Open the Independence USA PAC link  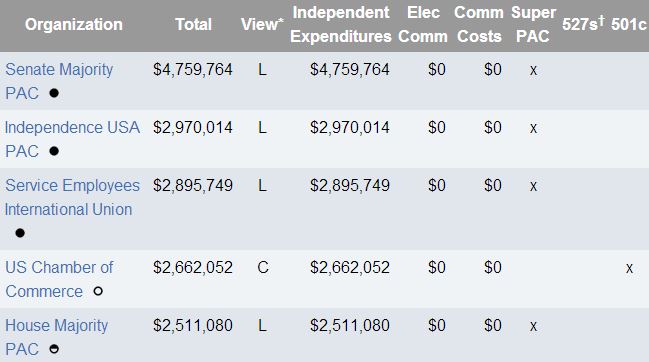click(x=72, y=139)
